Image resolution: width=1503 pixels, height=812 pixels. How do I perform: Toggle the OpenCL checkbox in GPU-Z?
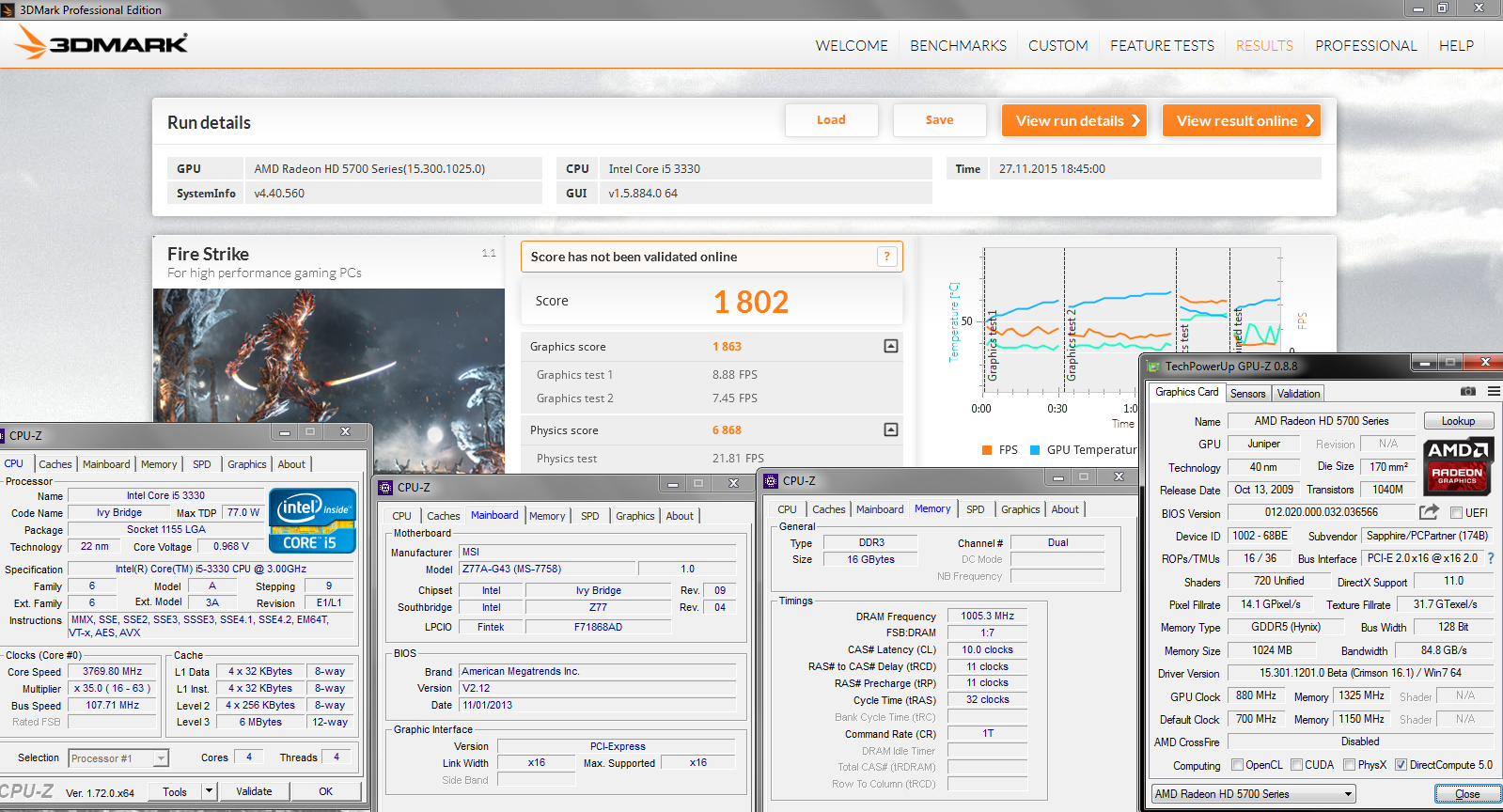tap(1237, 765)
